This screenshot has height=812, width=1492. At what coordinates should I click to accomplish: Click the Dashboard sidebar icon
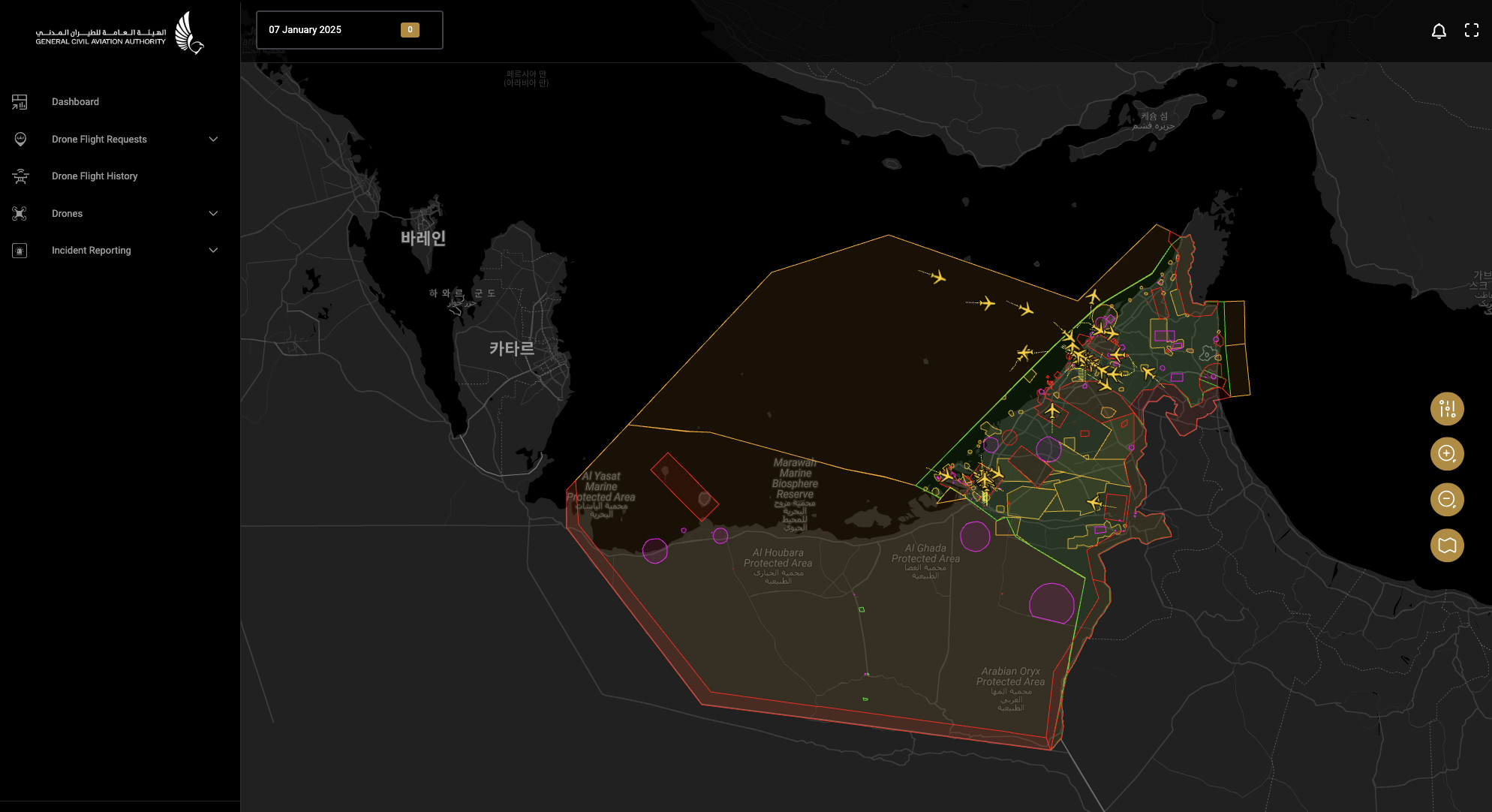point(20,102)
